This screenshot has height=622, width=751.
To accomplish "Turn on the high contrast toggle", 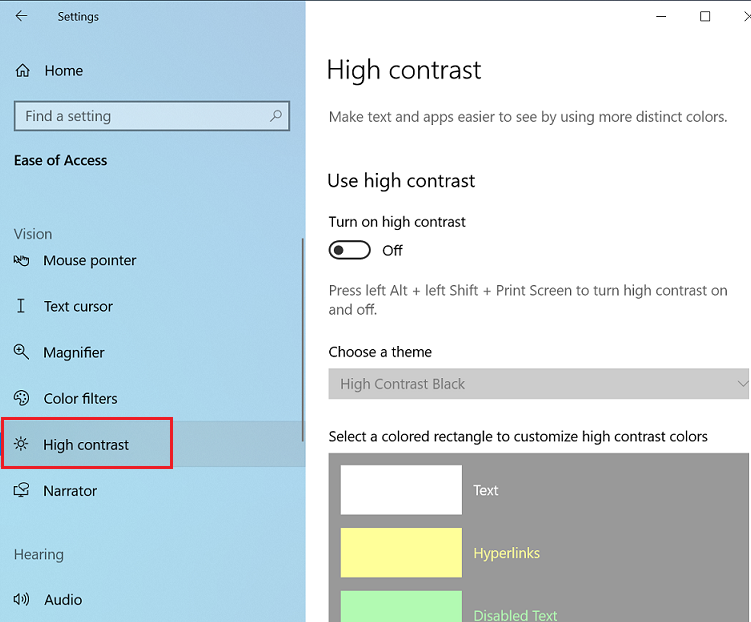I will (350, 250).
